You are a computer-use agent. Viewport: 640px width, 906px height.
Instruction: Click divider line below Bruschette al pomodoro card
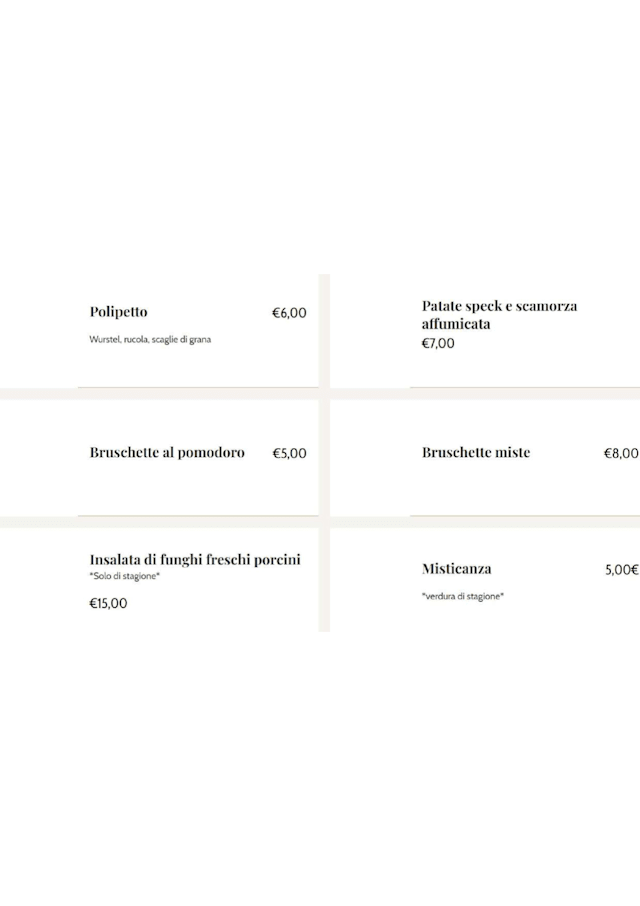[x=198, y=516]
